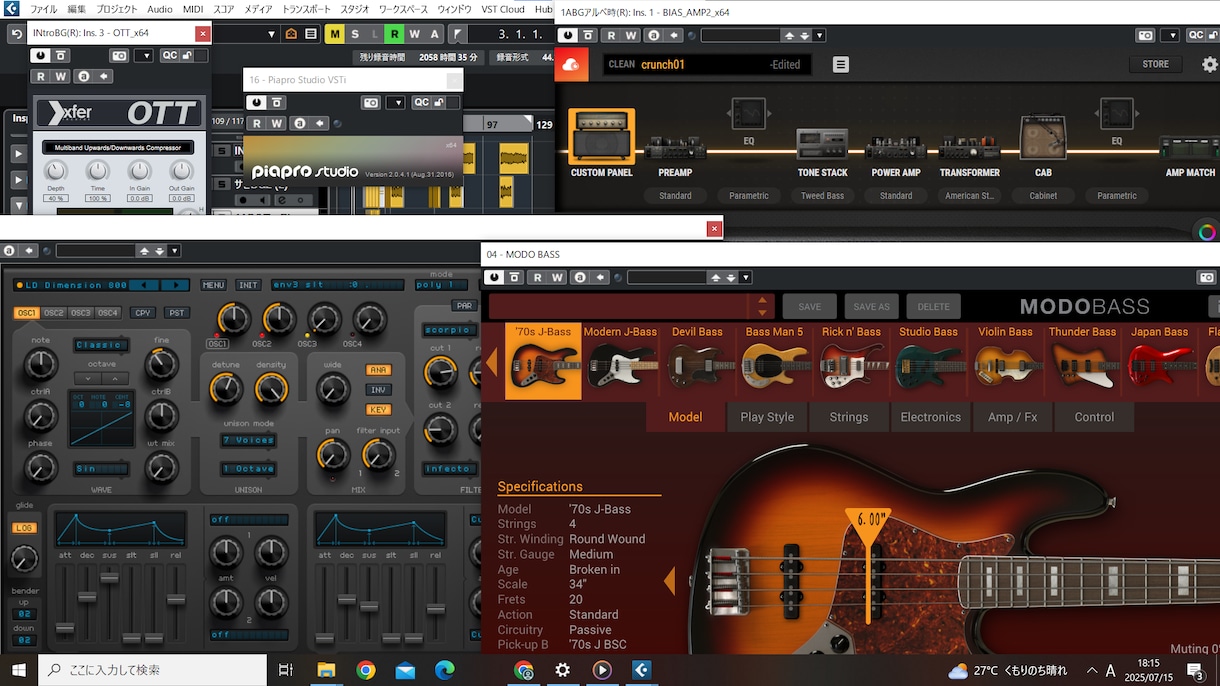Open the AMP MATCH module
This screenshot has height=686, width=1220.
coord(1190,150)
